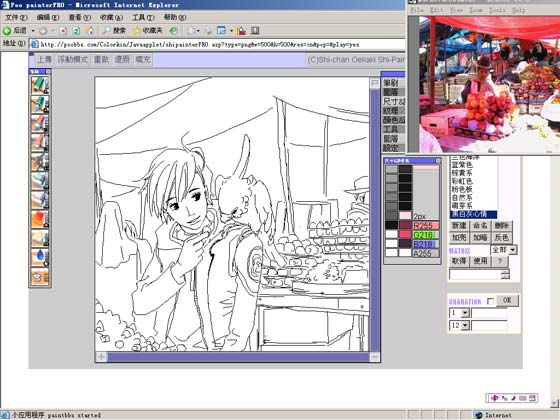
Task: Select the dark gray pencil tool icon
Action: [x=40, y=162]
